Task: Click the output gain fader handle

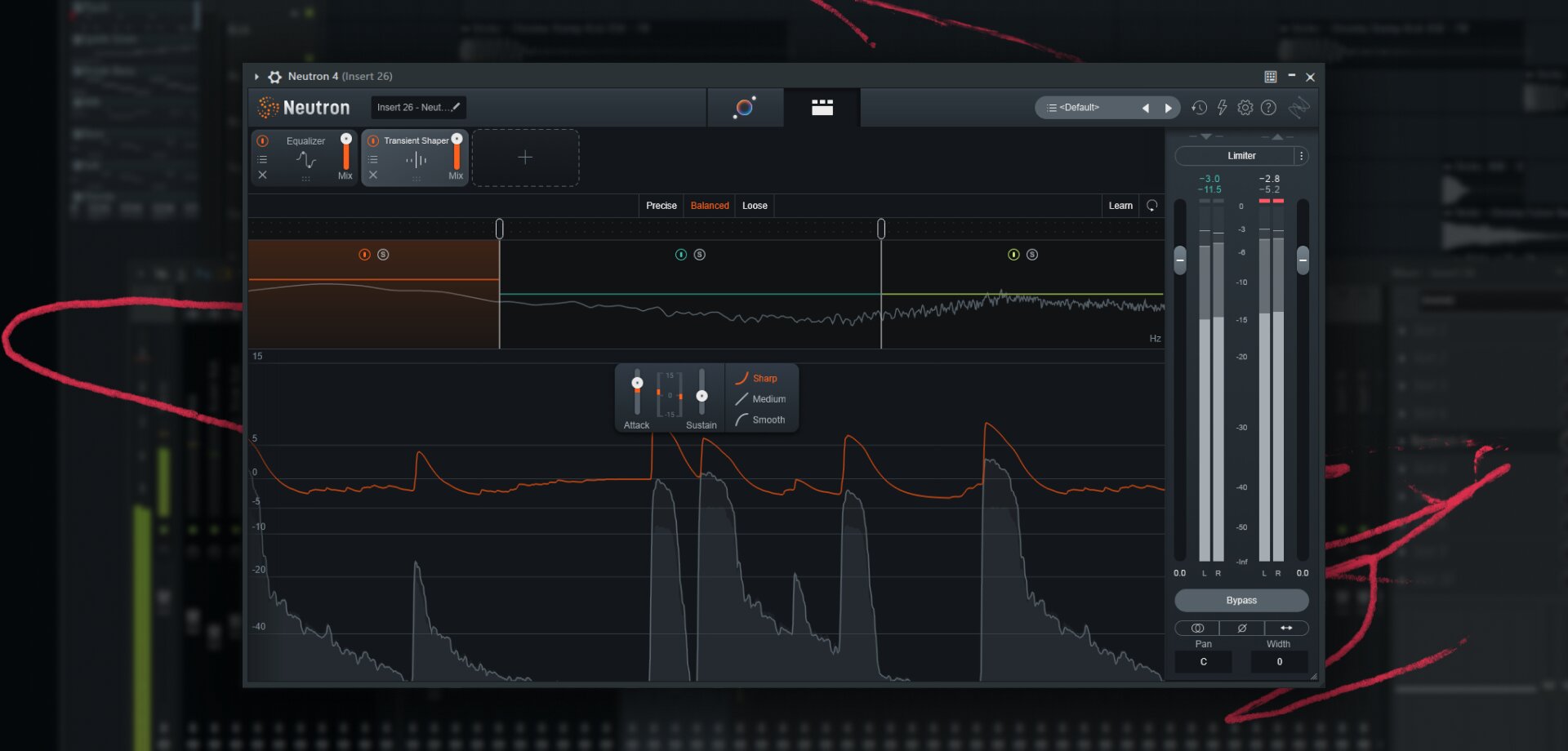Action: 1303,260
